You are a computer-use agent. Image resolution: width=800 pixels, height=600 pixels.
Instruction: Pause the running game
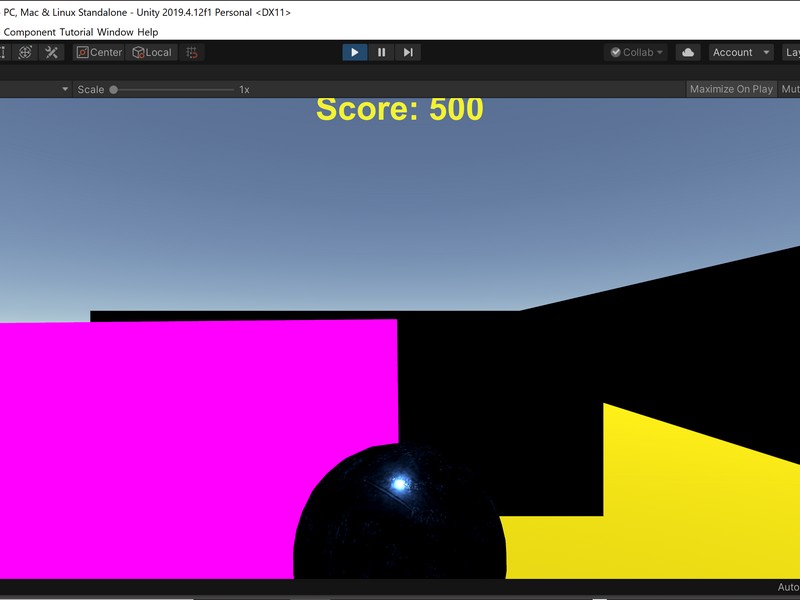click(381, 52)
